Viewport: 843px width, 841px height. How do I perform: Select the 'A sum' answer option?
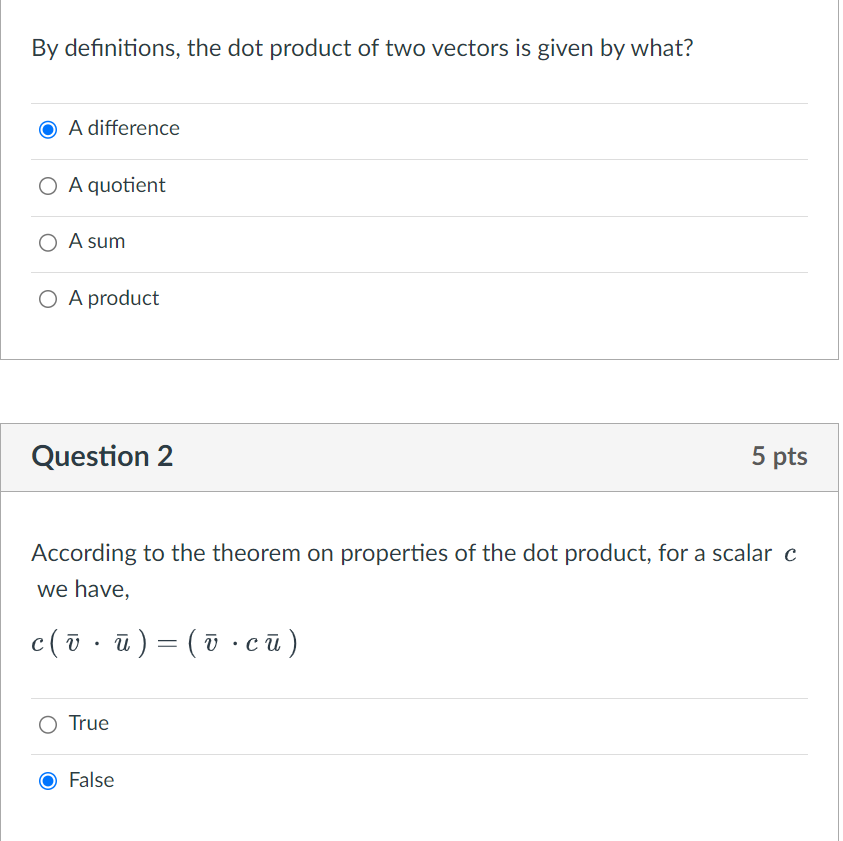coord(47,242)
